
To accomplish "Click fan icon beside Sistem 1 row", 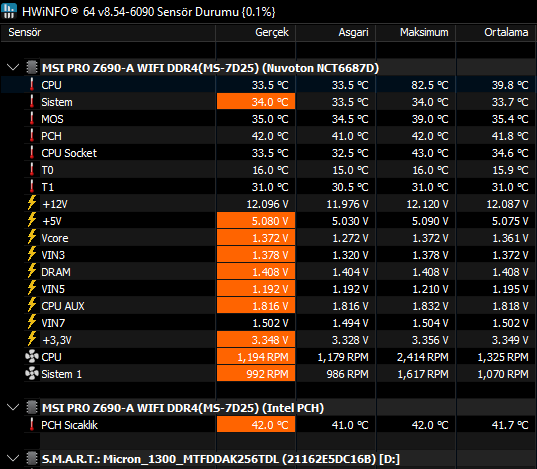I will pyautogui.click(x=32, y=373).
